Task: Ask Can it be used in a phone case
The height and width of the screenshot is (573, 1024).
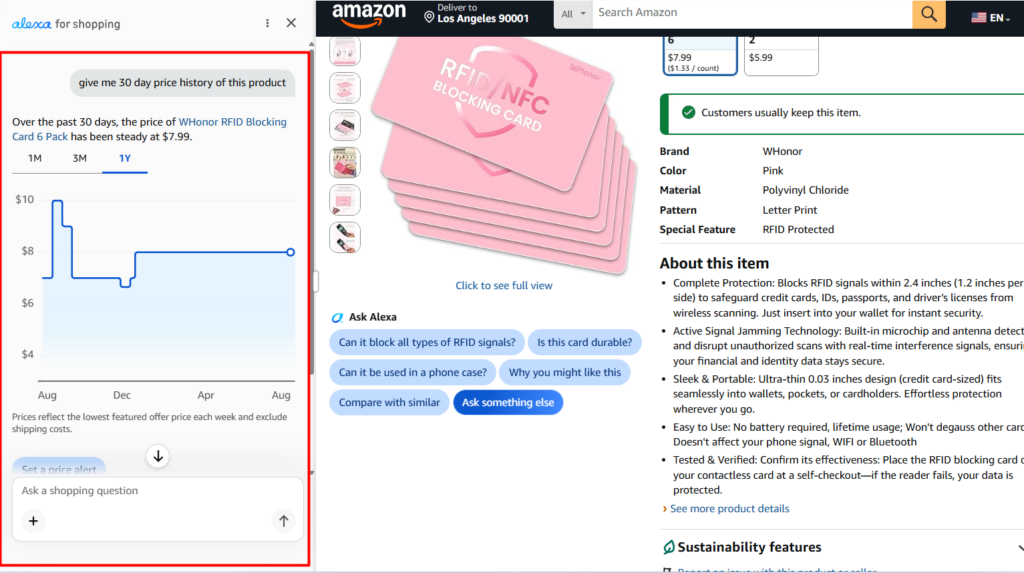Action: coord(413,372)
